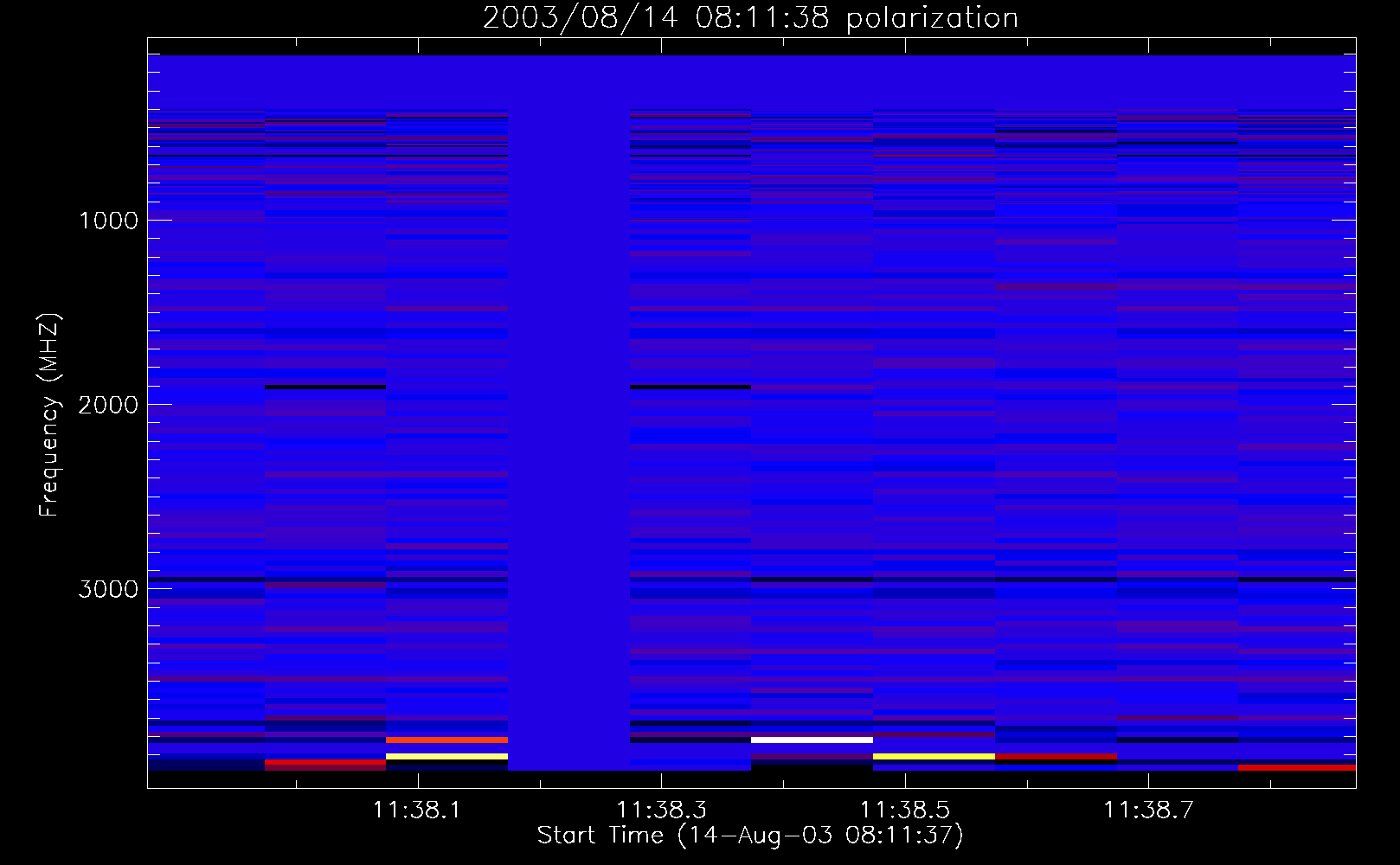Click the 1000 frequency tick label
1400x865 pixels.
[x=108, y=221]
